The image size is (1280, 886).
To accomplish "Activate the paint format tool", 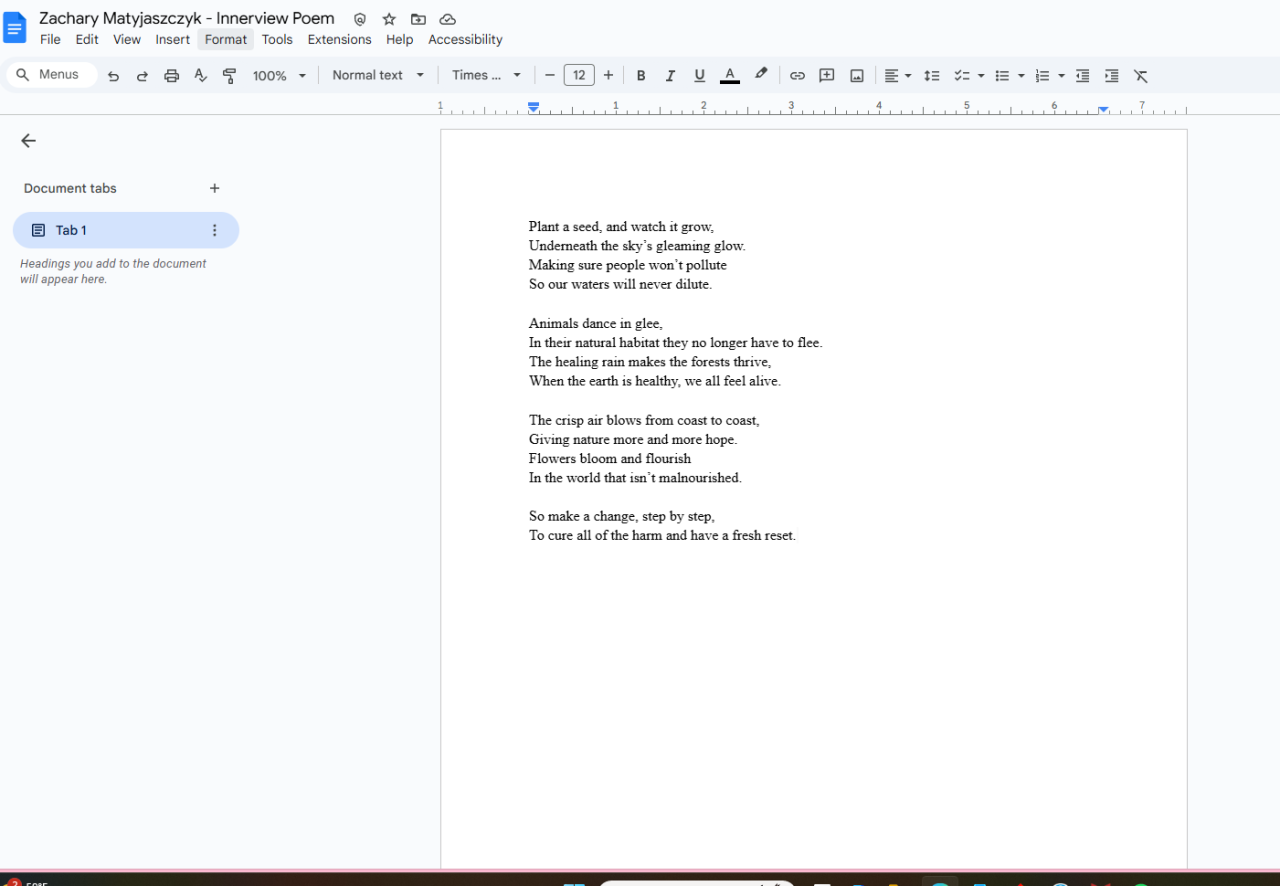I will pyautogui.click(x=229, y=75).
